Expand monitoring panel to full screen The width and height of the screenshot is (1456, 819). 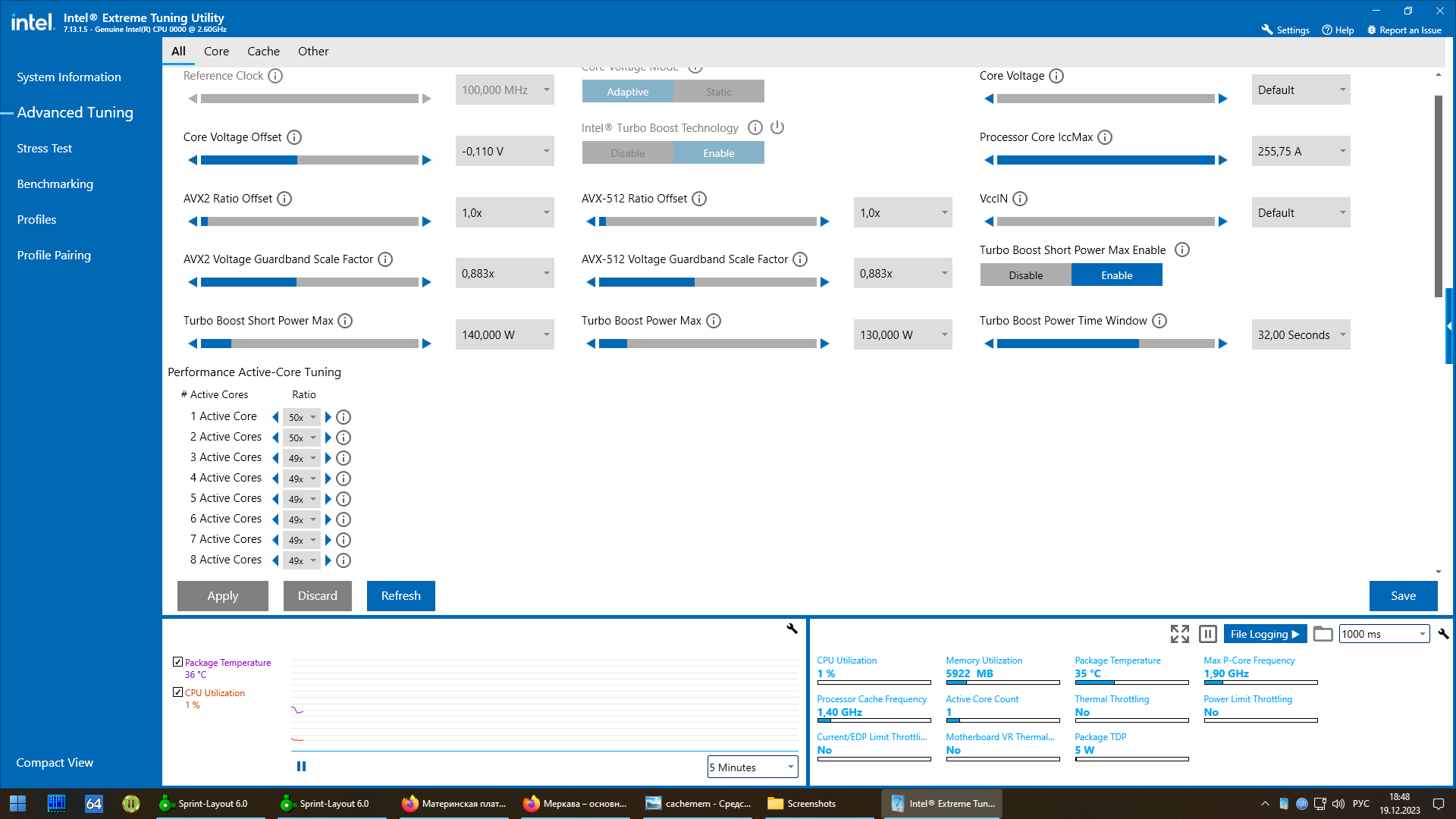pos(1179,634)
